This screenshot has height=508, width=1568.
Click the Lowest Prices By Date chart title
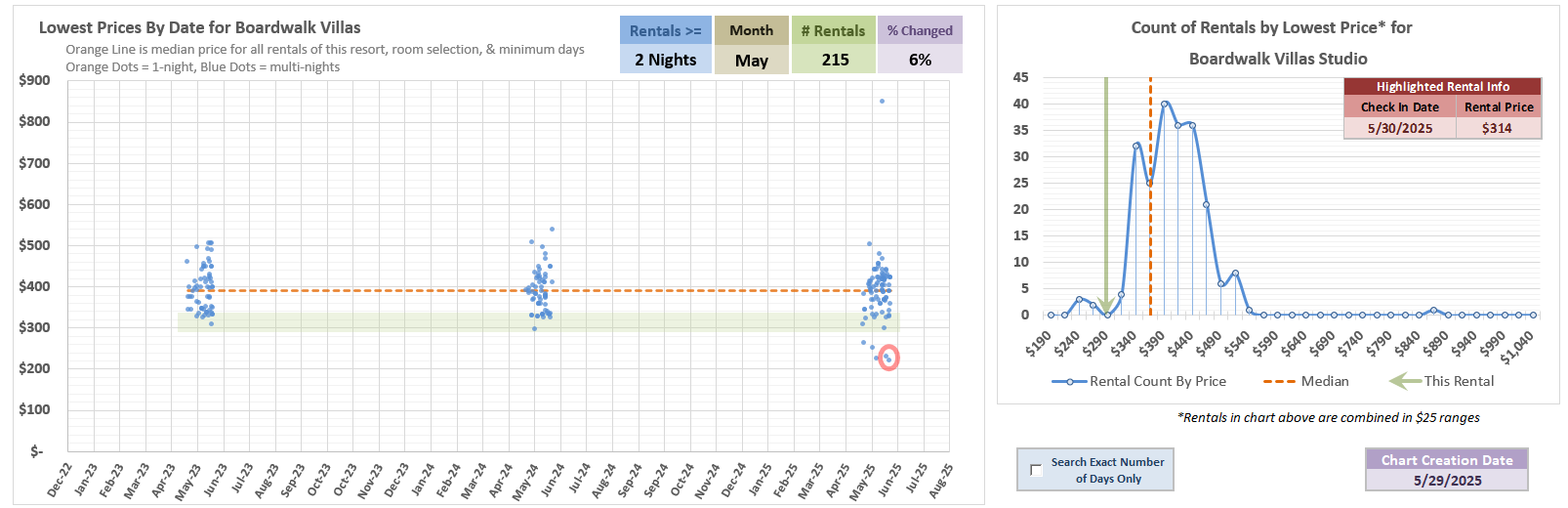click(x=199, y=27)
